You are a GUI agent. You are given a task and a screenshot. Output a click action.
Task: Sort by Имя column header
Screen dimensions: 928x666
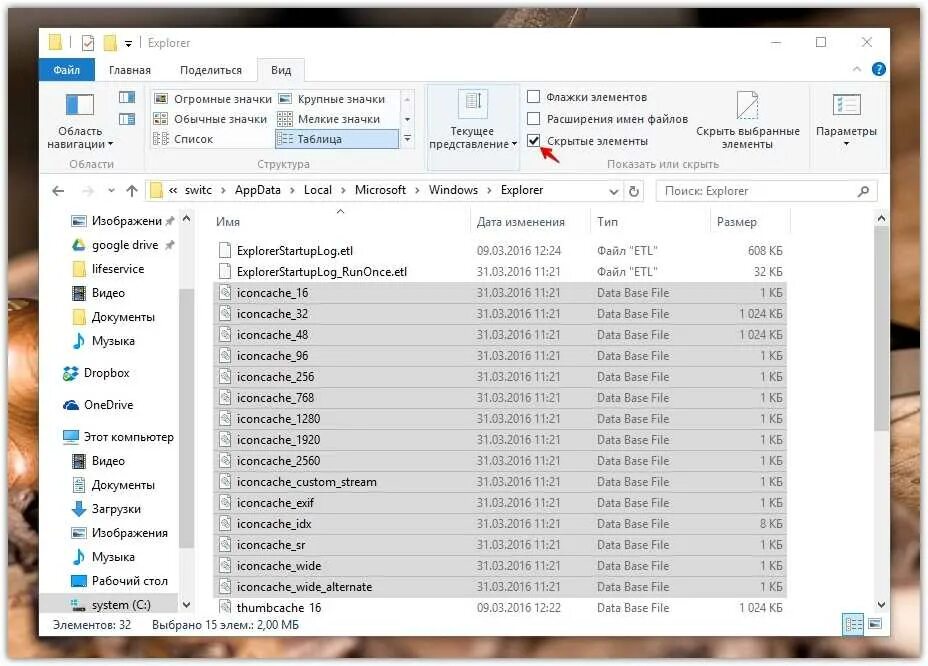pyautogui.click(x=341, y=221)
